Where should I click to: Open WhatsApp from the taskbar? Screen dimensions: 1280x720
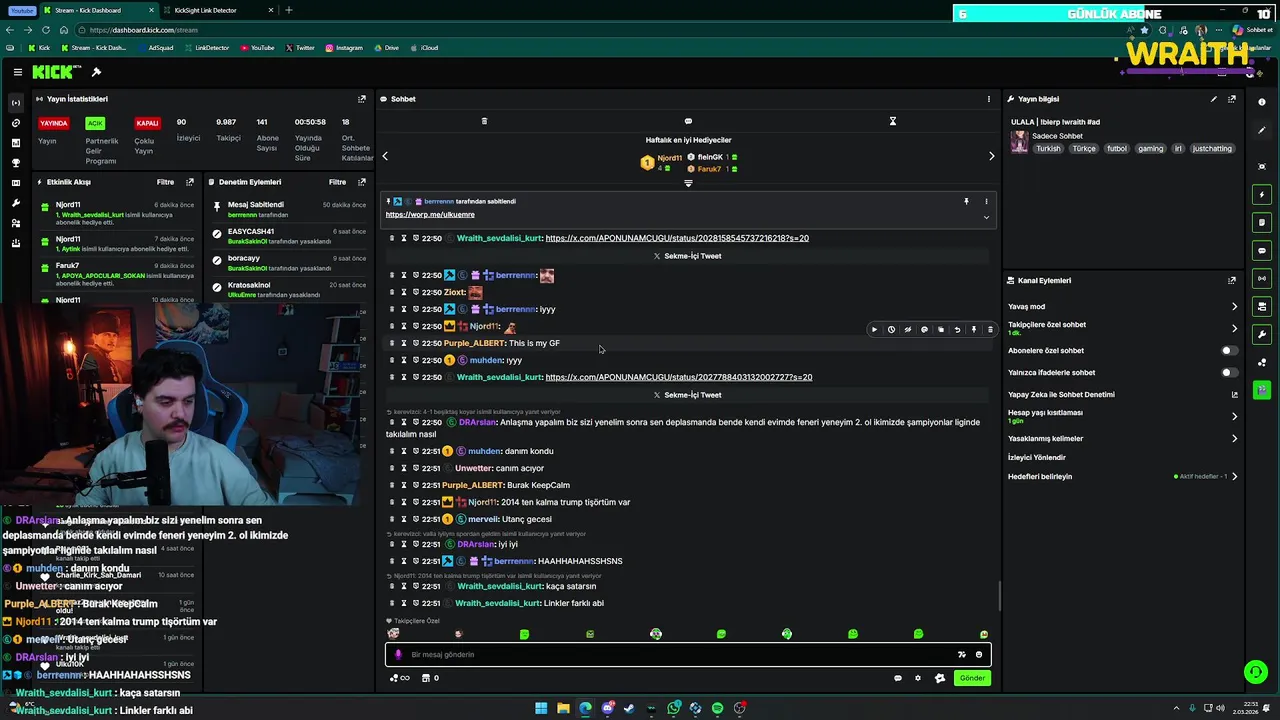674,708
